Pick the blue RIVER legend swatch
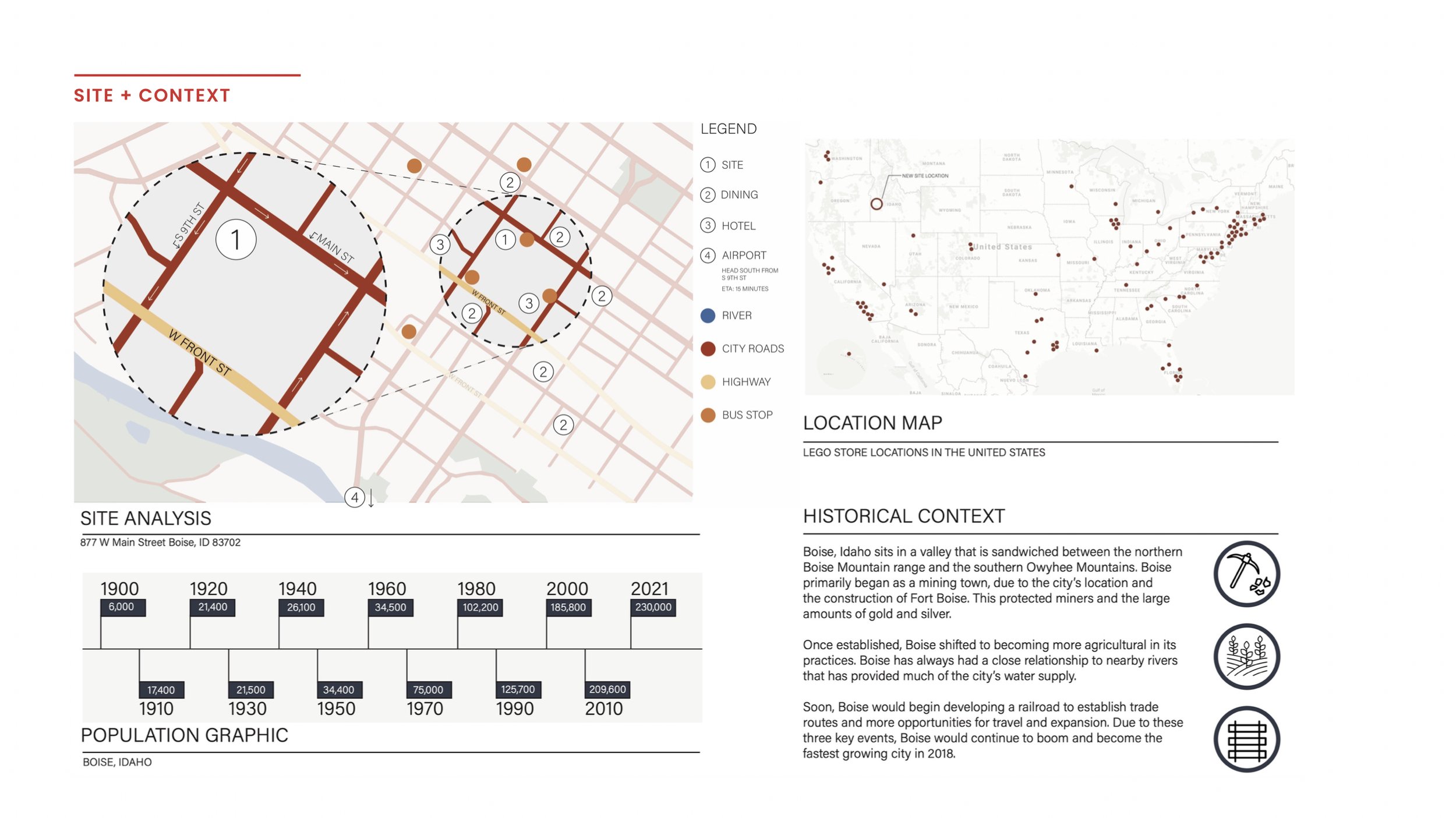The width and height of the screenshot is (1456, 818). tap(708, 316)
